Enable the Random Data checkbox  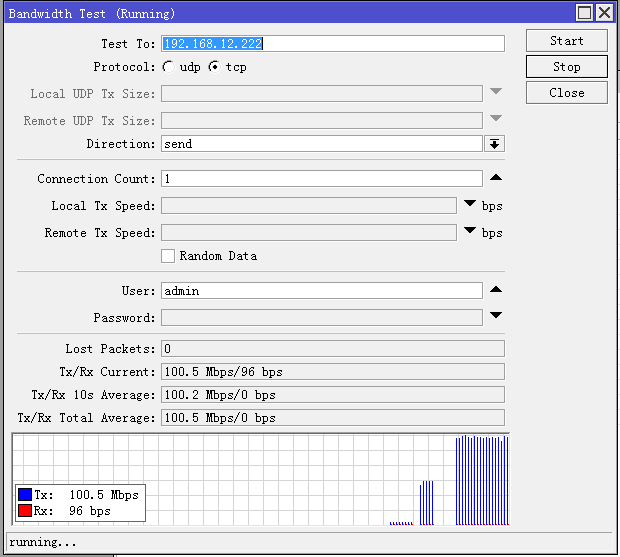tap(169, 256)
